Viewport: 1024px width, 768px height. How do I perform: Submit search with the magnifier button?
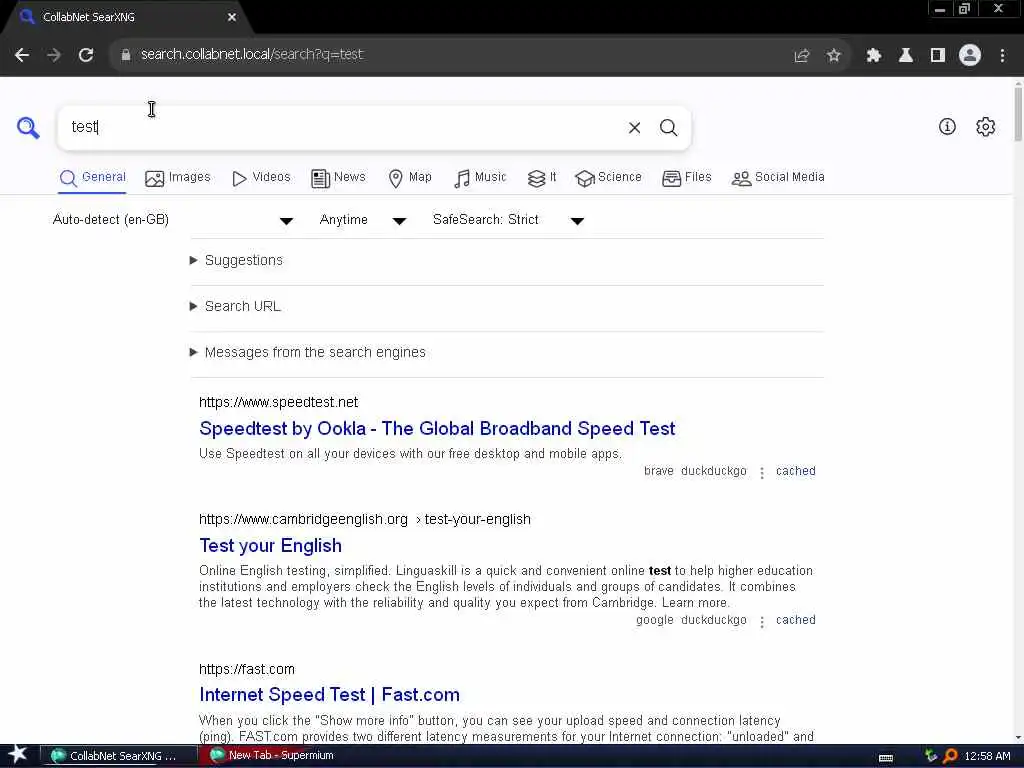[x=668, y=127]
